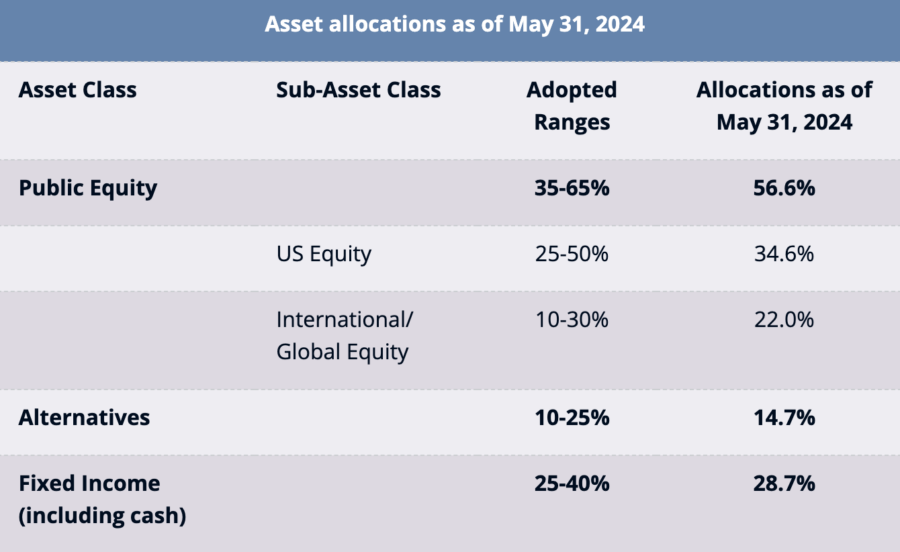Select the "Asset Class" column header

point(77,90)
